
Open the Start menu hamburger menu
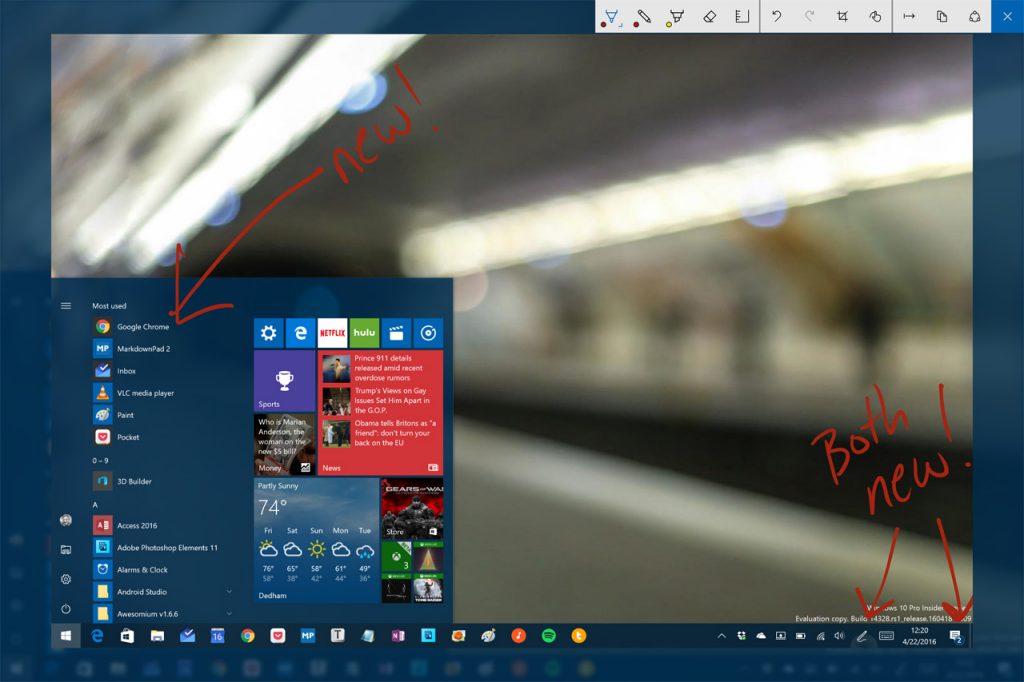[x=66, y=306]
